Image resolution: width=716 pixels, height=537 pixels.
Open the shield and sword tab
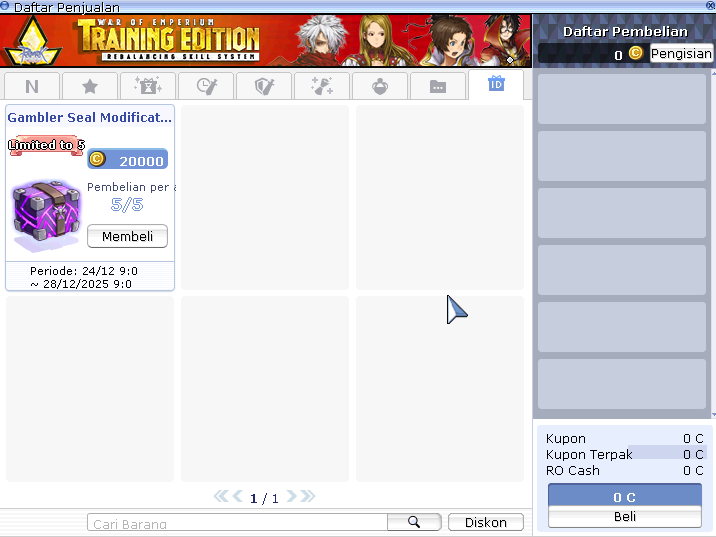[264, 86]
